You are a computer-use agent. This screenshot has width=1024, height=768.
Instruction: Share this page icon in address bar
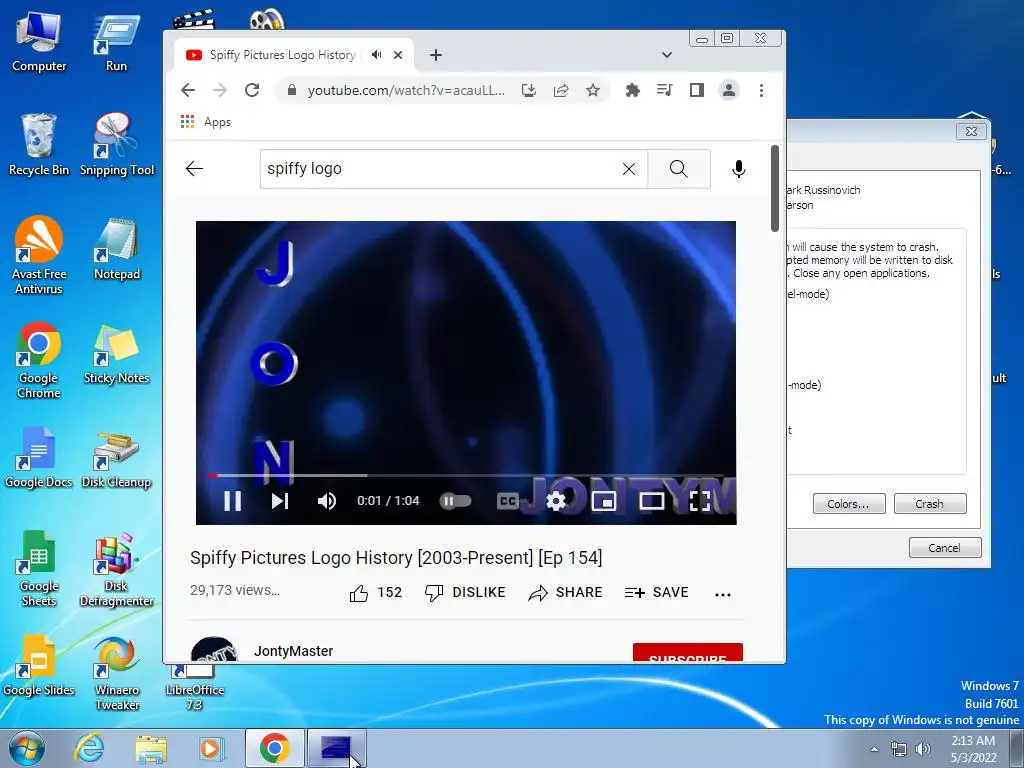[x=561, y=90]
